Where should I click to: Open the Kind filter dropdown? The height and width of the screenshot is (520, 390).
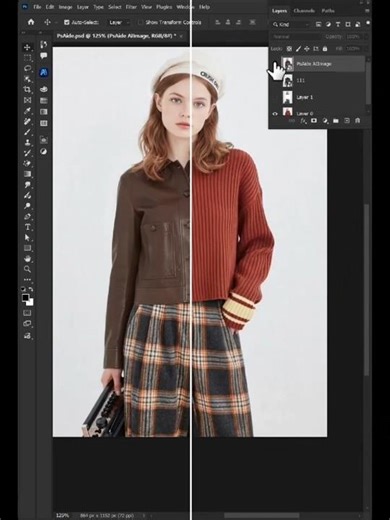pos(292,24)
